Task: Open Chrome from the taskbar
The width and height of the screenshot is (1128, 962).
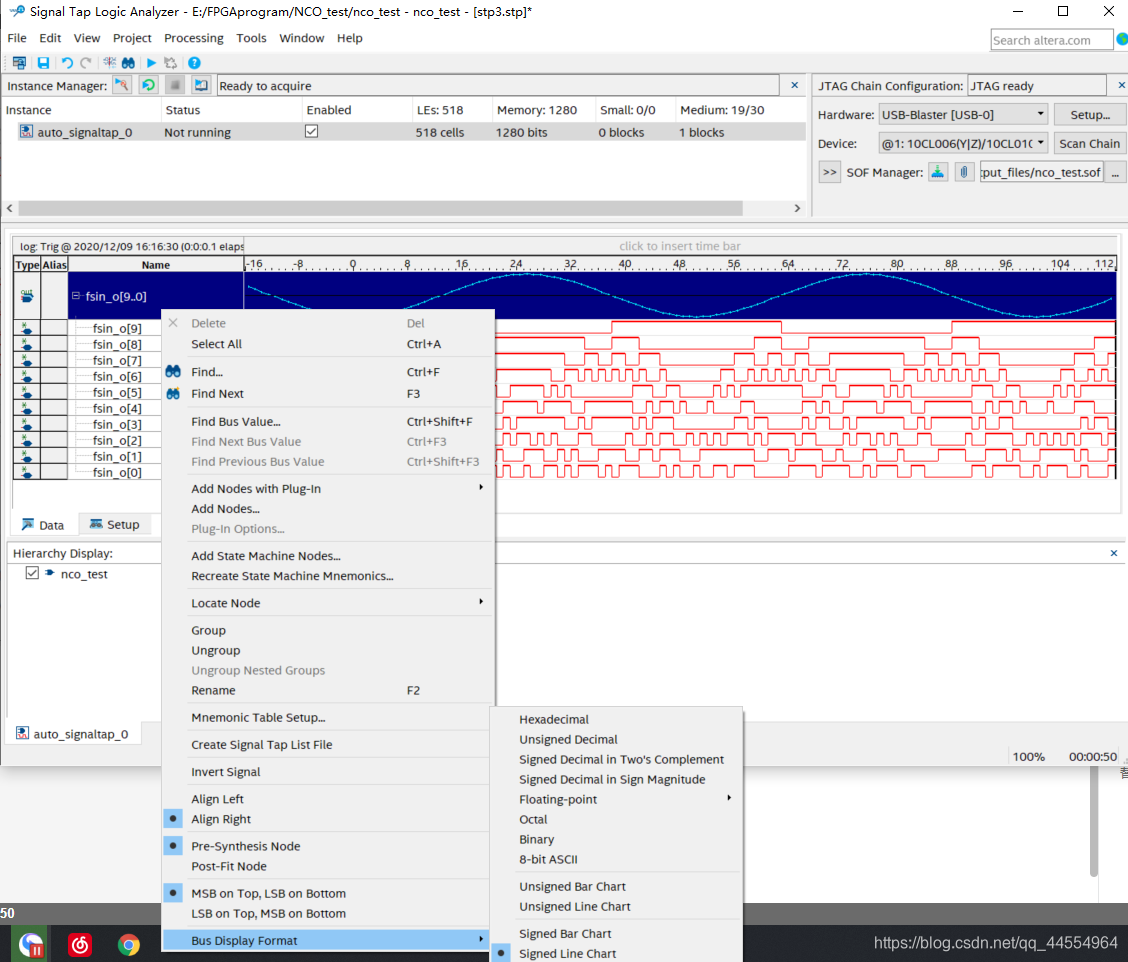Action: [x=129, y=944]
